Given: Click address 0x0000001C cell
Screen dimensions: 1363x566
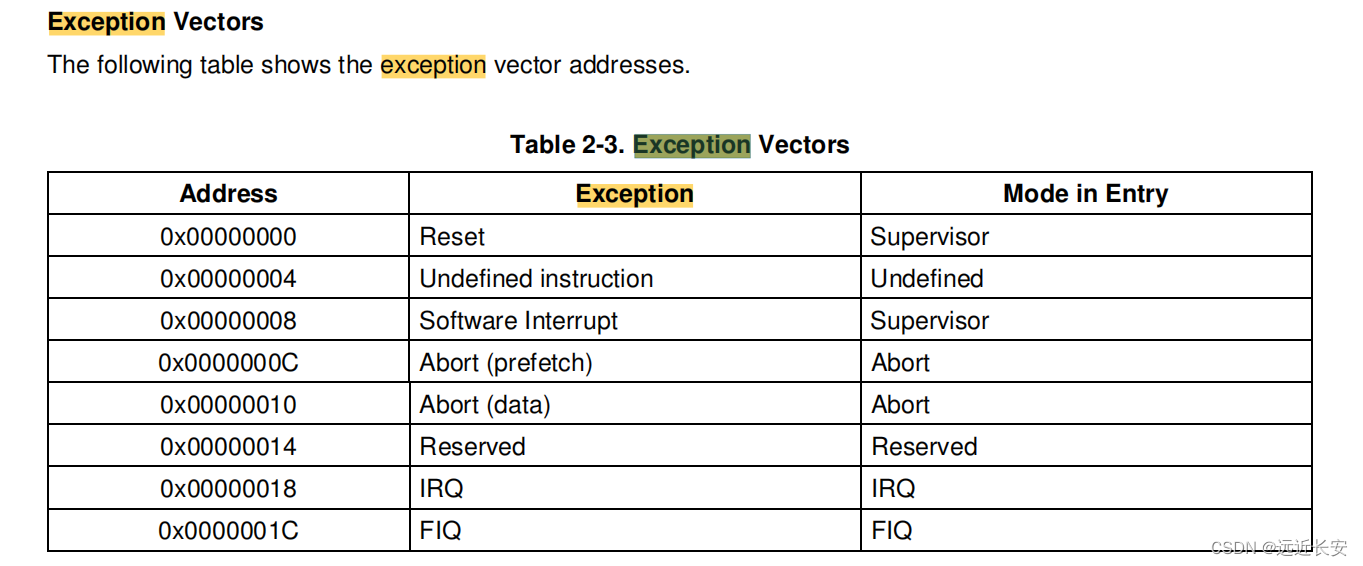Looking at the screenshot, I should [x=228, y=531].
